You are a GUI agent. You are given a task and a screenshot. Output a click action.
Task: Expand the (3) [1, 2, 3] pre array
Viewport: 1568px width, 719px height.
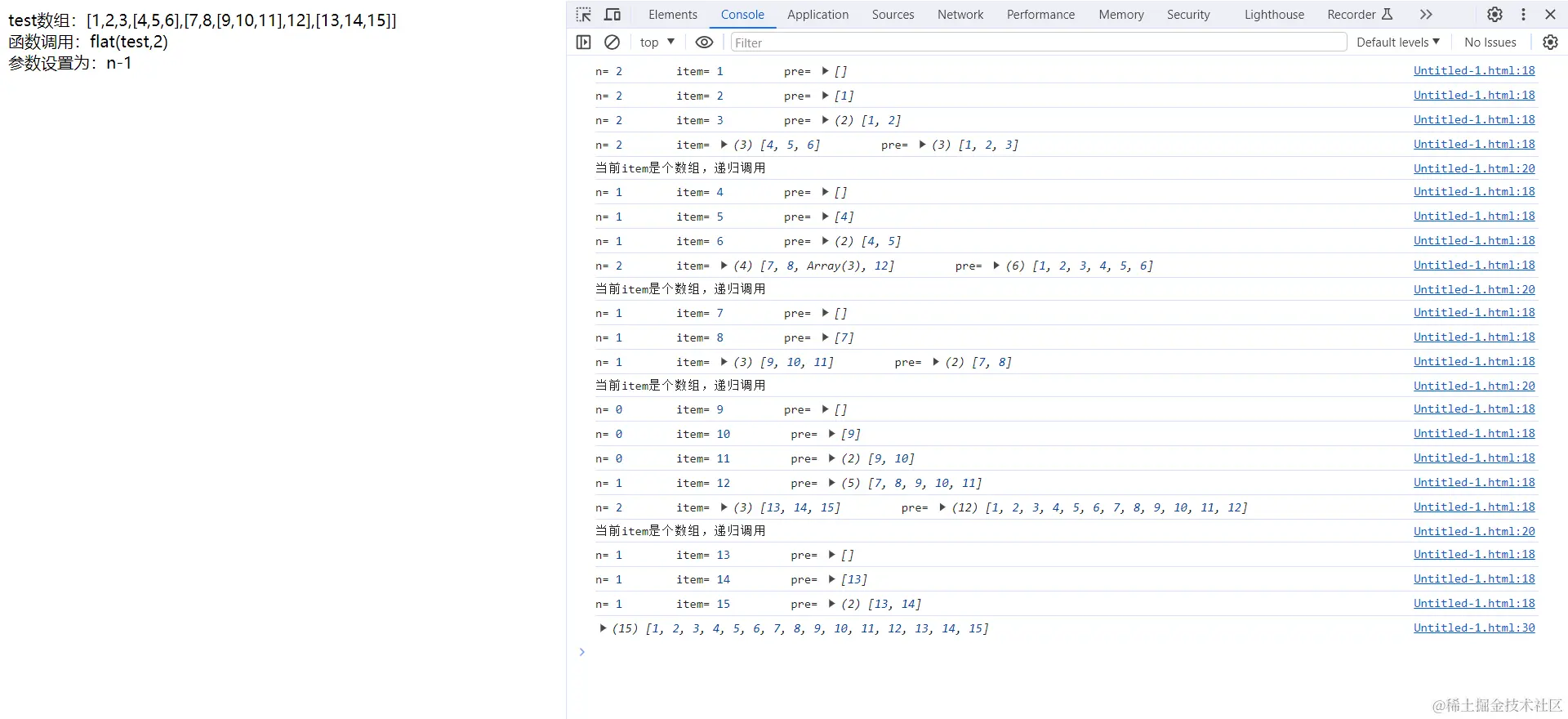click(x=923, y=145)
